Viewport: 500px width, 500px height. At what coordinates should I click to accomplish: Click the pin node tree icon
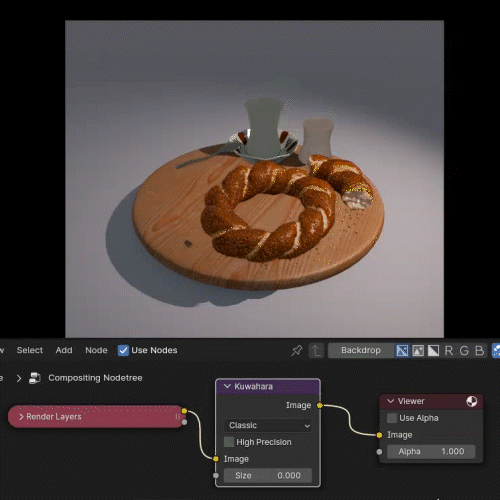297,350
